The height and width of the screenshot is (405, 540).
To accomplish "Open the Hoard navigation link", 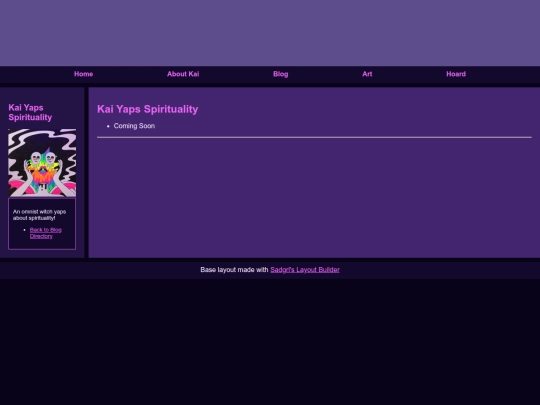I will point(456,74).
